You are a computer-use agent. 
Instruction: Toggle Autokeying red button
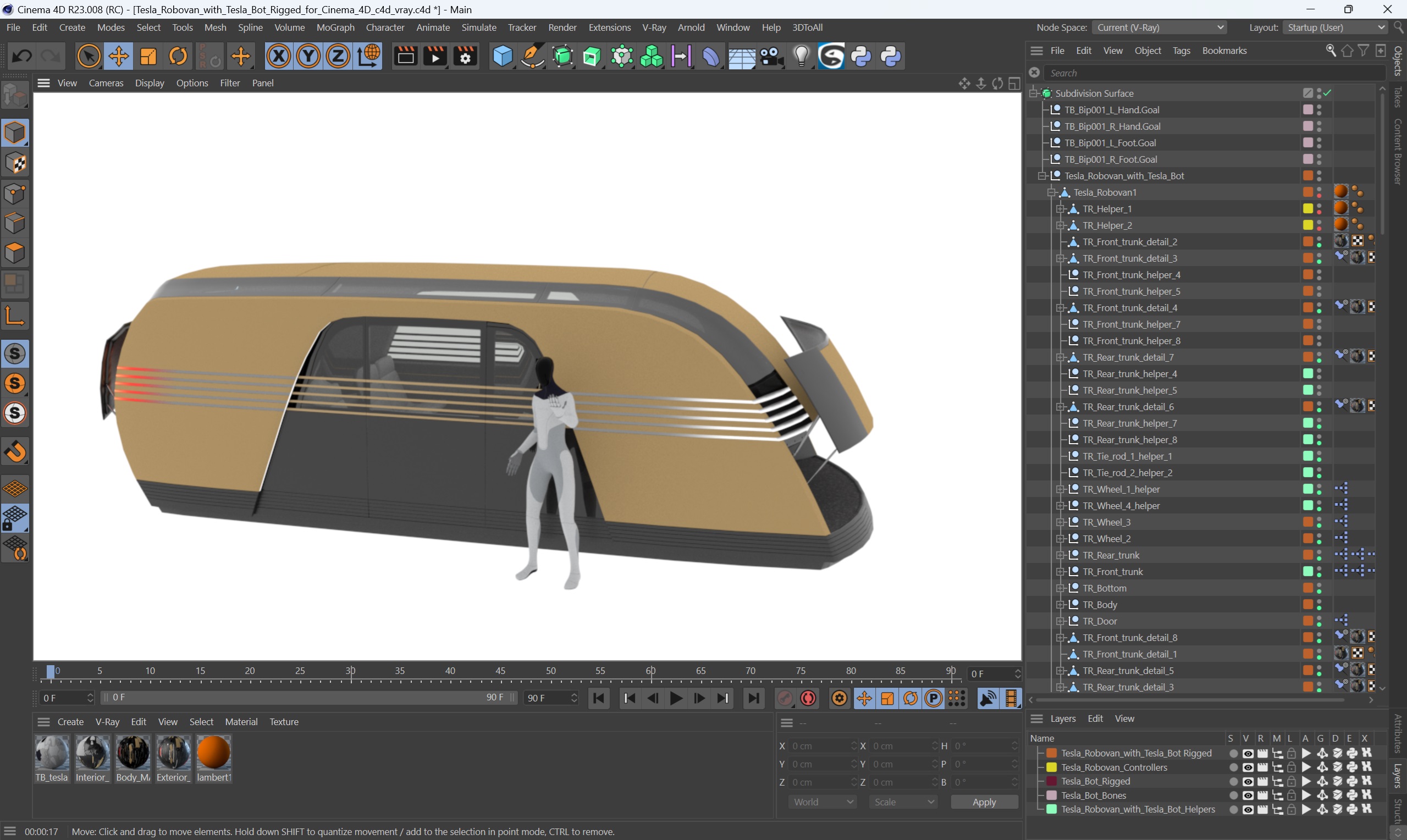tap(808, 699)
